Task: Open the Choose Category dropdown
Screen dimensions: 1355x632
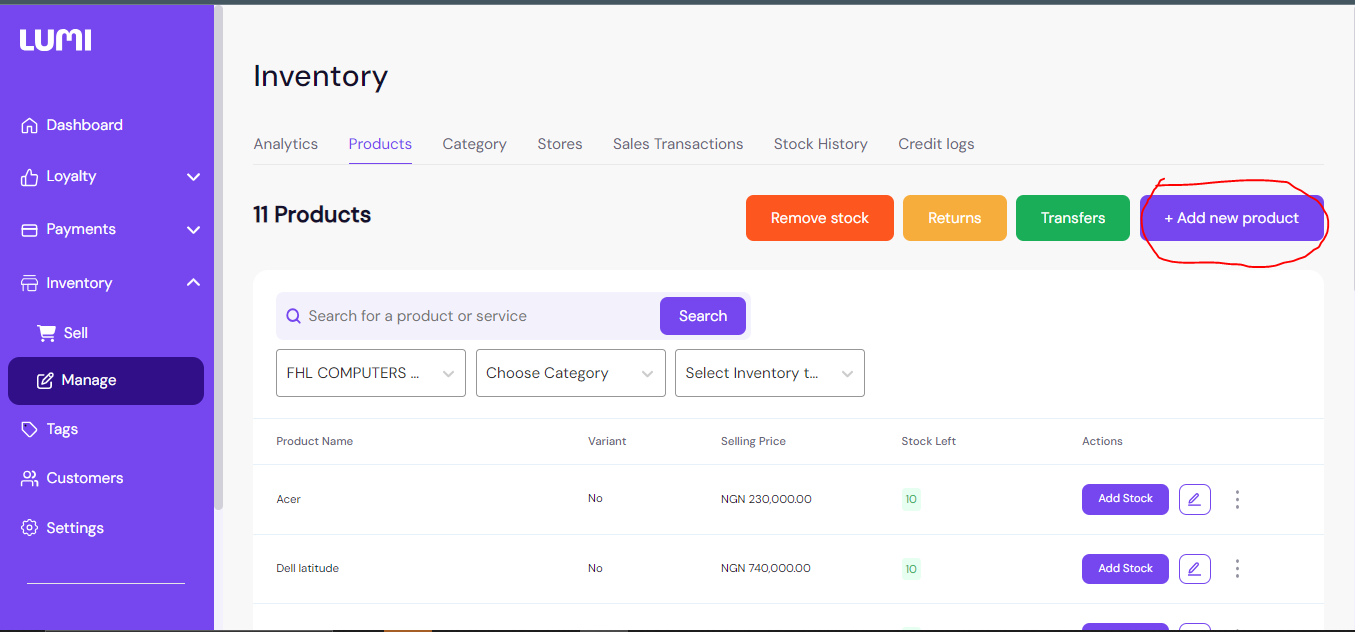Action: (571, 373)
